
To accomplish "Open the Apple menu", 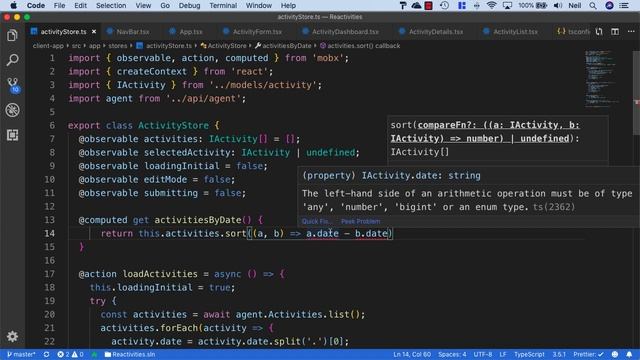I will coord(13,5).
